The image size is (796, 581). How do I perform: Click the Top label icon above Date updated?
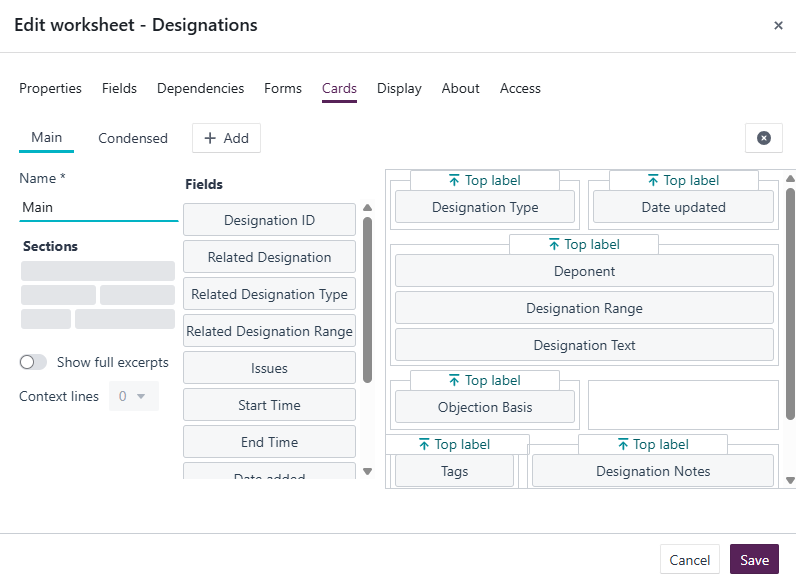(x=653, y=180)
